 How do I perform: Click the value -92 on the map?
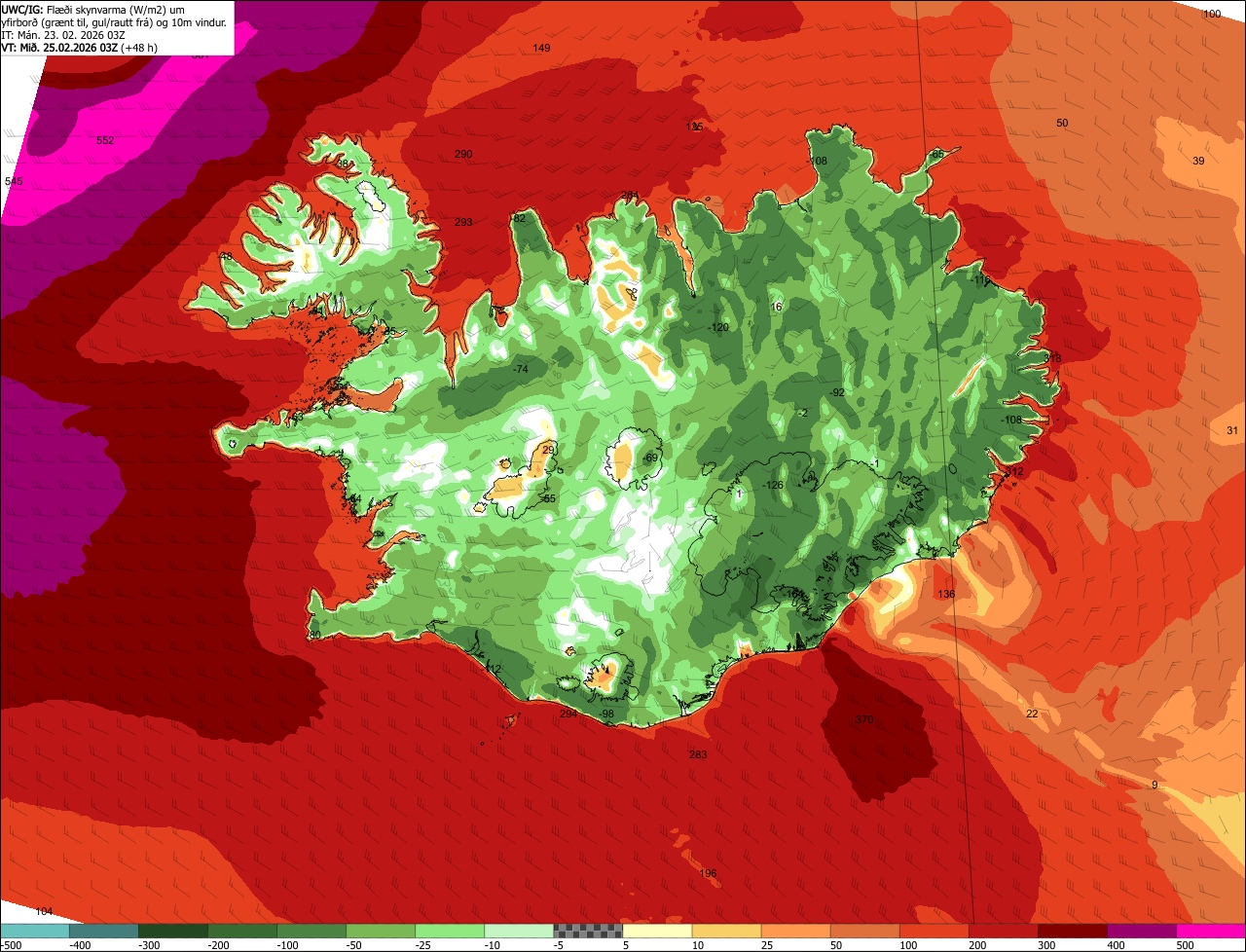point(836,392)
